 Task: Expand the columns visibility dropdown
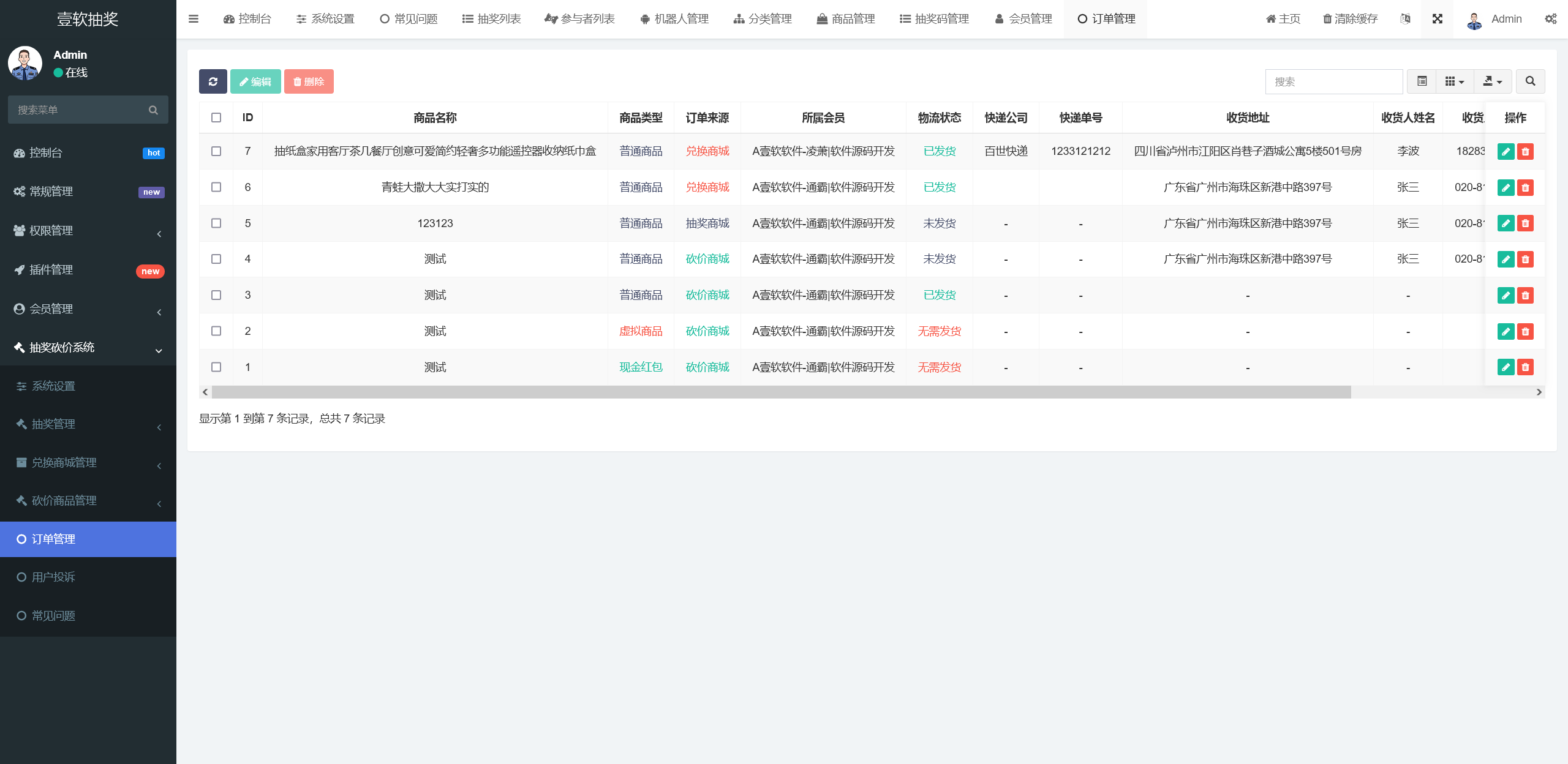point(1455,81)
